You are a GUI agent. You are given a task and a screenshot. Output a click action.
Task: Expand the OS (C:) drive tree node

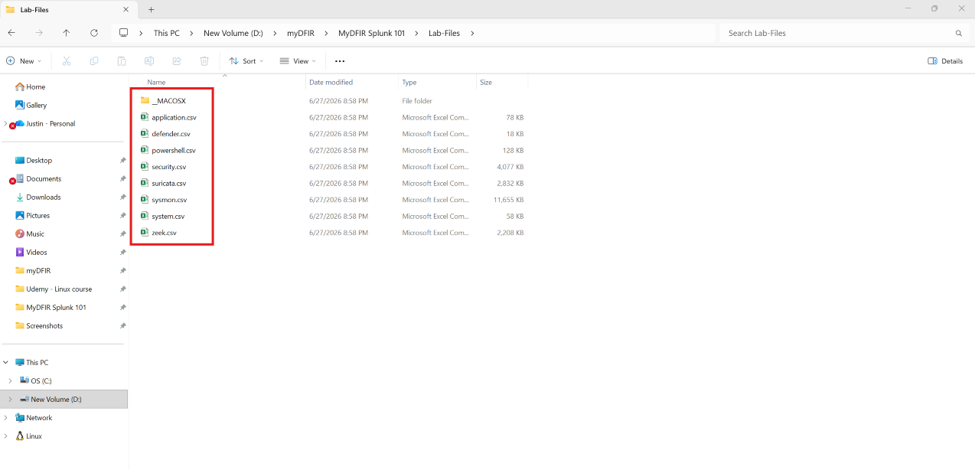9,380
